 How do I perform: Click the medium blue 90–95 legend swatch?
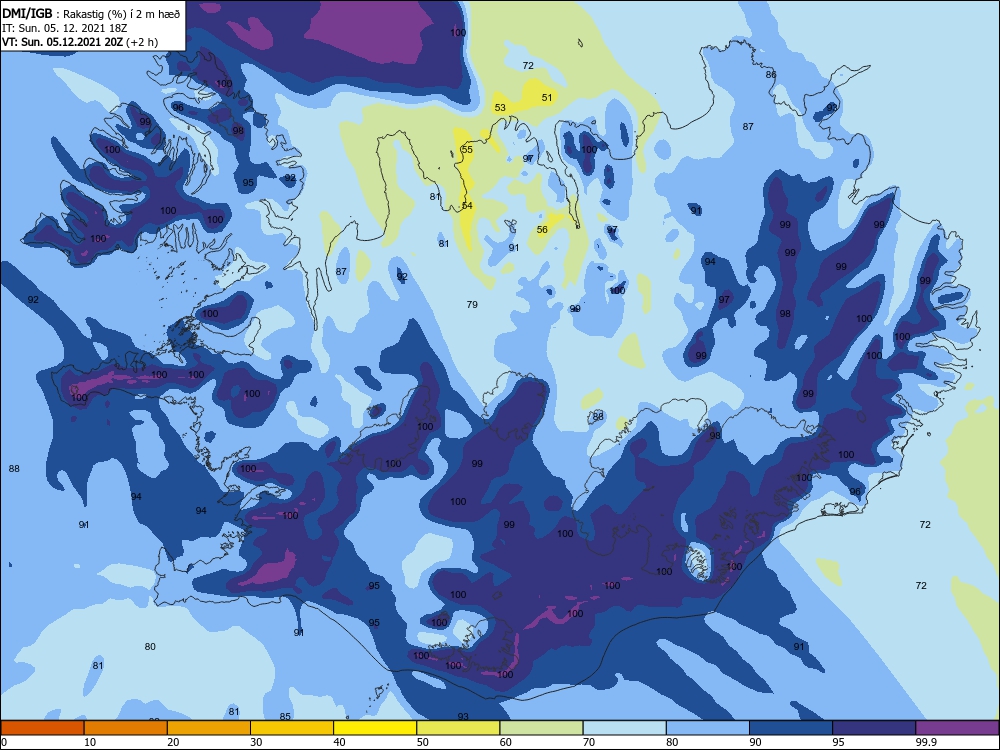791,728
